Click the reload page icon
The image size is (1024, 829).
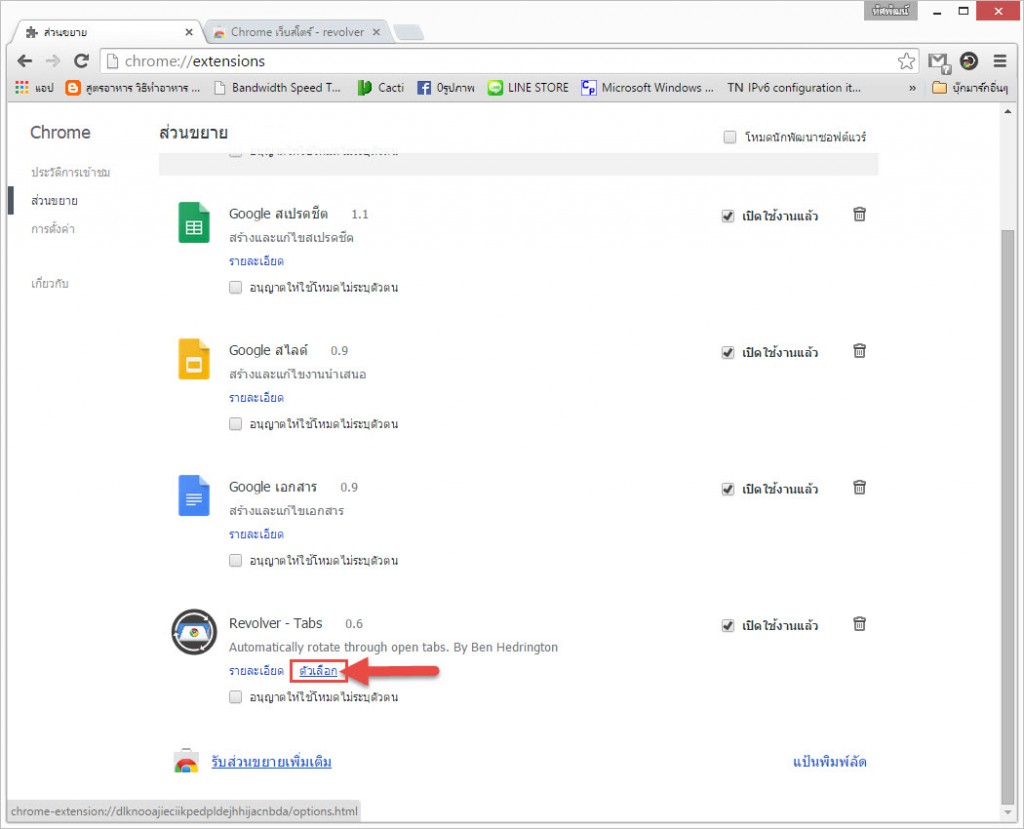[82, 62]
